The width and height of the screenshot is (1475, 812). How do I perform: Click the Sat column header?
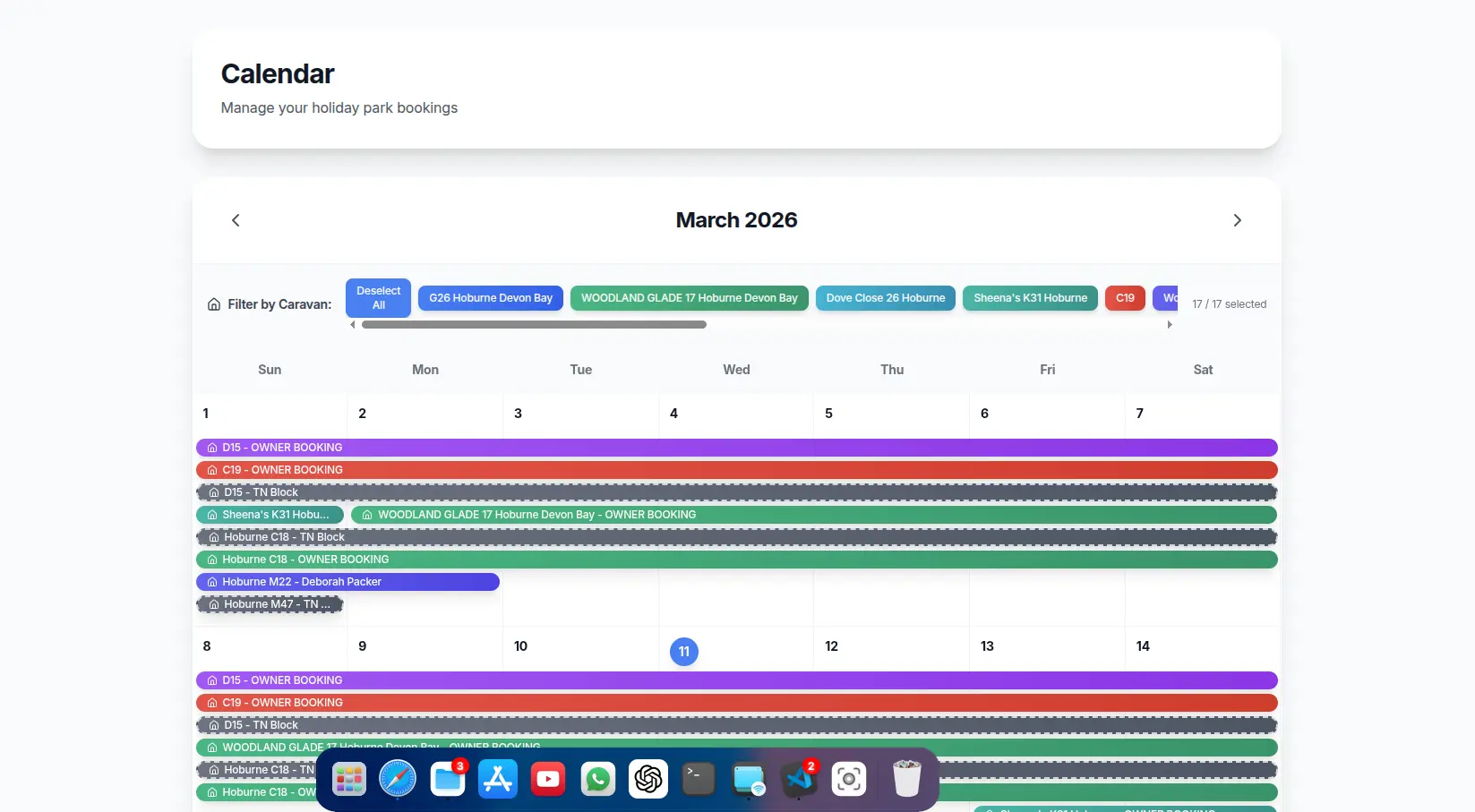[1203, 370]
